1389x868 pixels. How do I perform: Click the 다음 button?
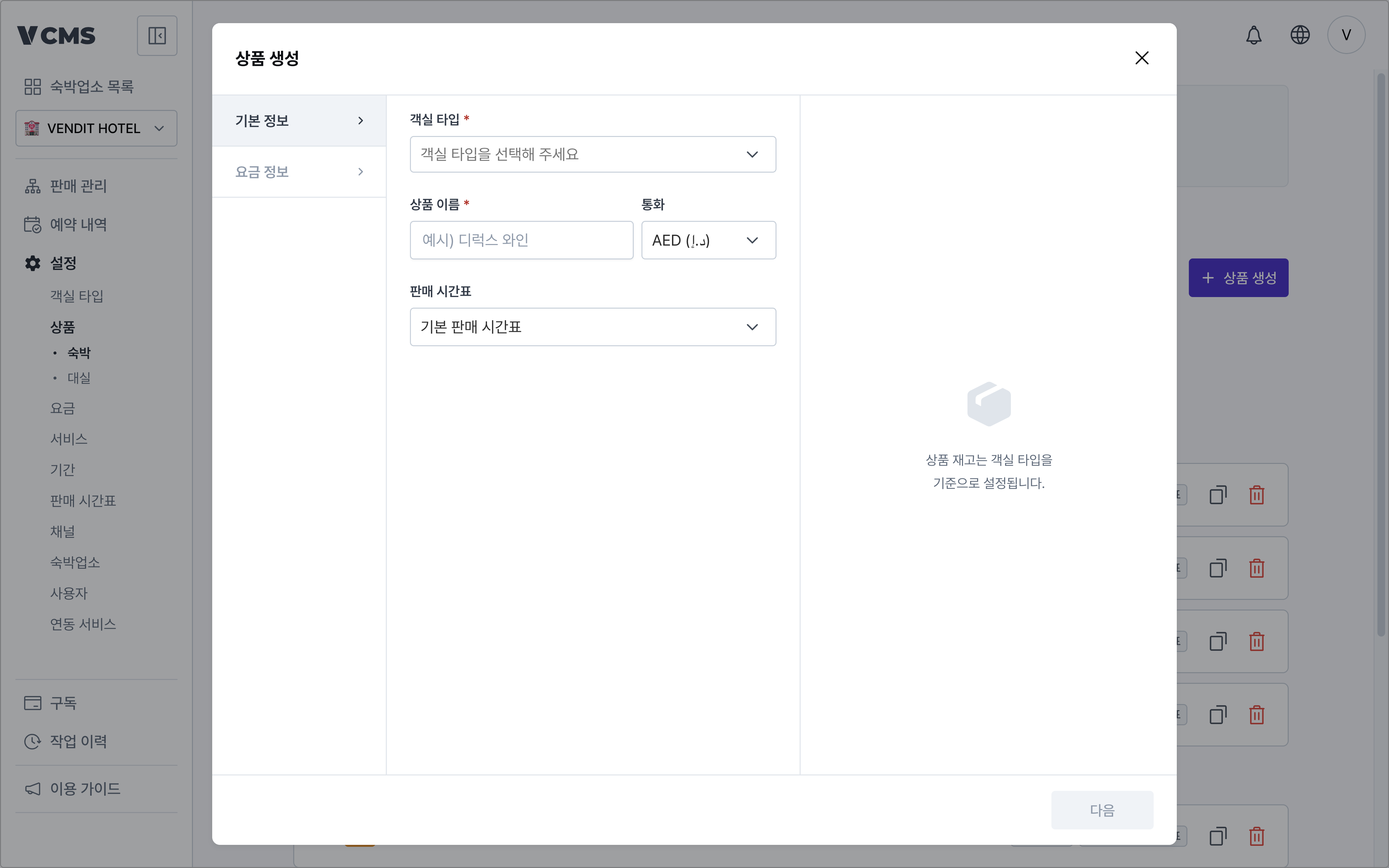pos(1102,810)
